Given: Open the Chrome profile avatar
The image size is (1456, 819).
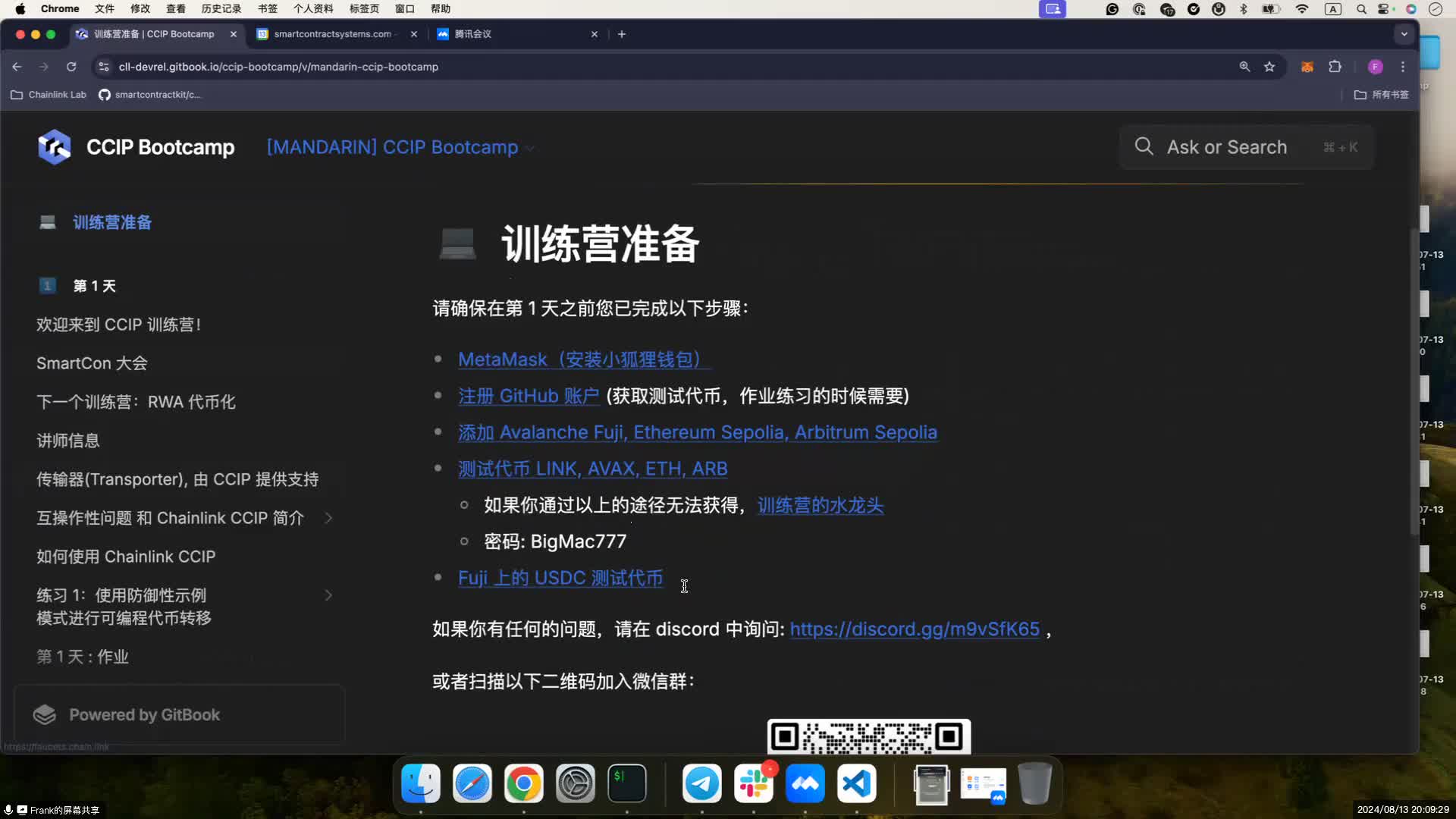Looking at the screenshot, I should click(x=1375, y=67).
